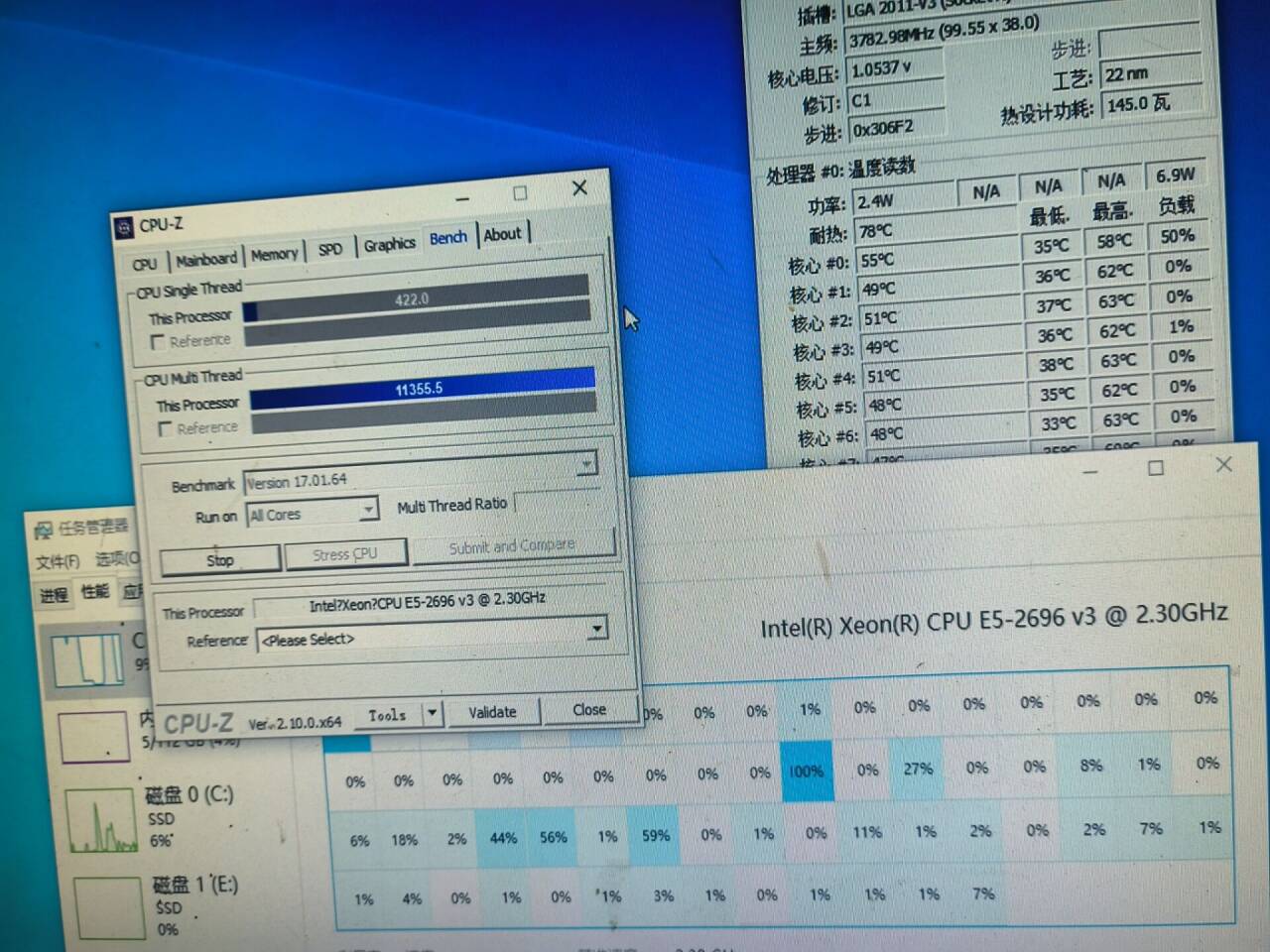Screen dimensions: 1270x952
Task: Switch to the 性能 tab in Task Manager
Action: coord(95,592)
